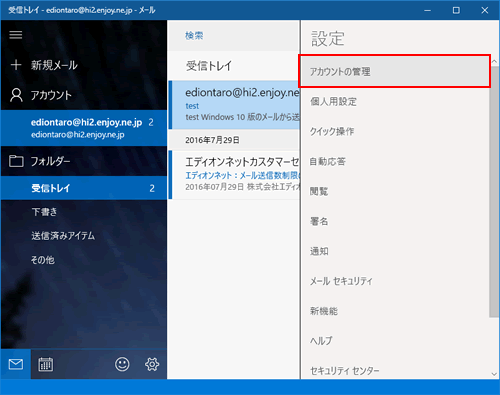Open the Calendar app icon
The width and height of the screenshot is (500, 395).
[46, 364]
